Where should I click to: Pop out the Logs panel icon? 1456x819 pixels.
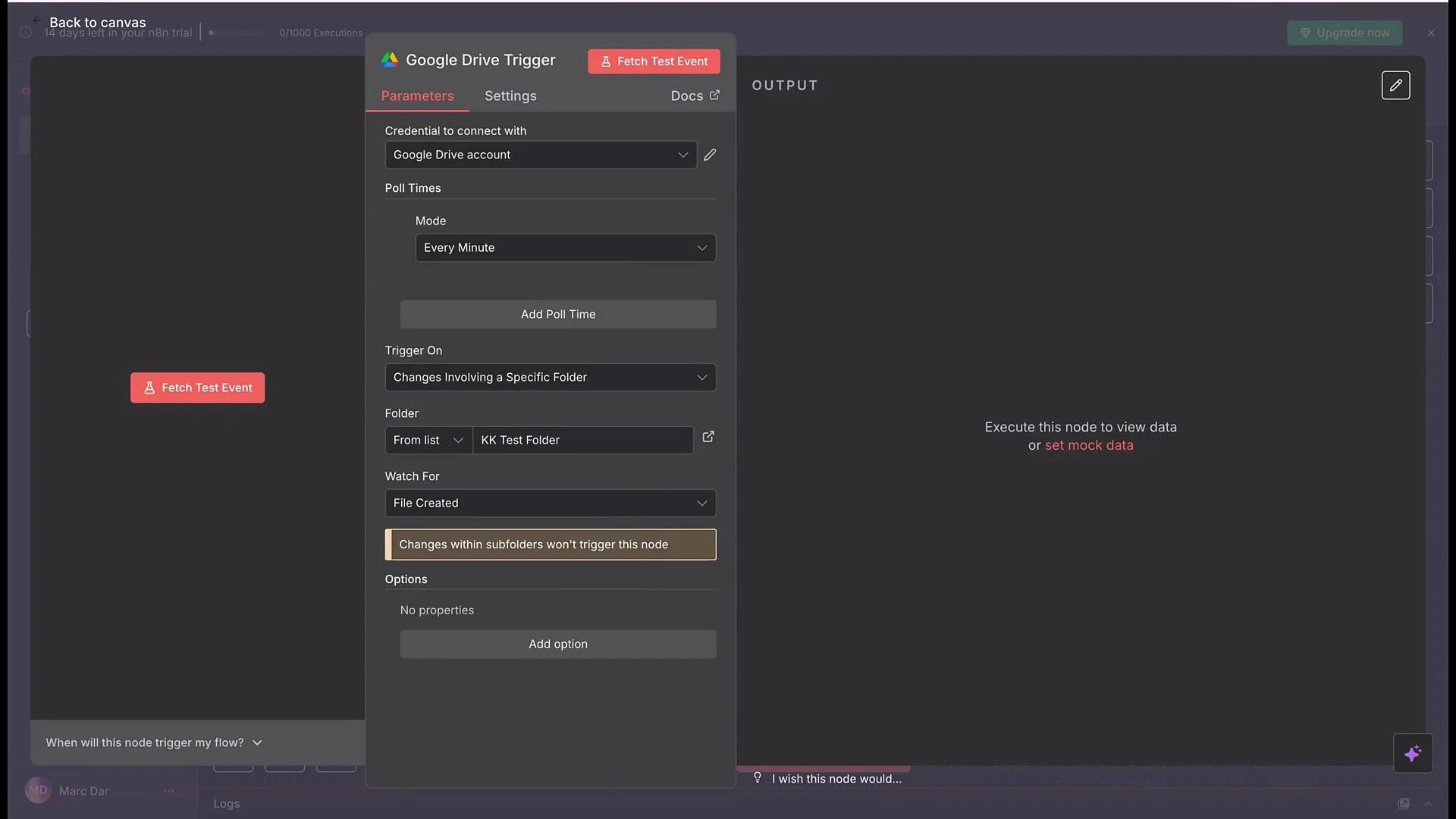pos(1404,804)
